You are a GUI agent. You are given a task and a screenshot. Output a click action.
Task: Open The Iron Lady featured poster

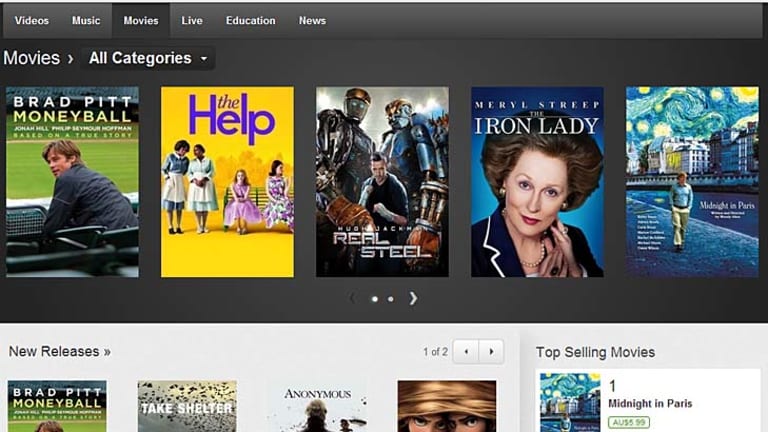pyautogui.click(x=537, y=182)
